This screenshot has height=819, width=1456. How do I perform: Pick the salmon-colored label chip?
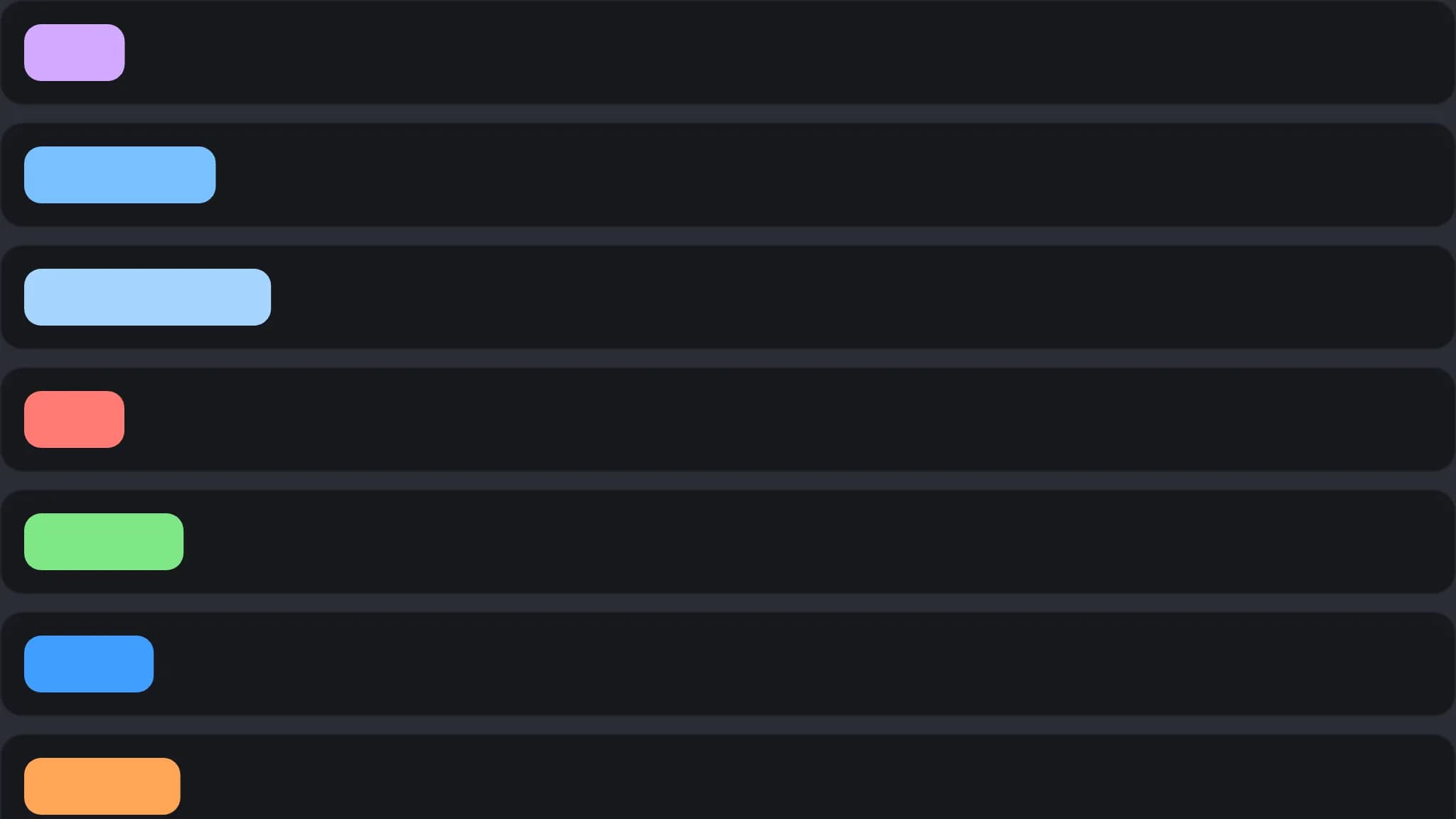coord(75,419)
